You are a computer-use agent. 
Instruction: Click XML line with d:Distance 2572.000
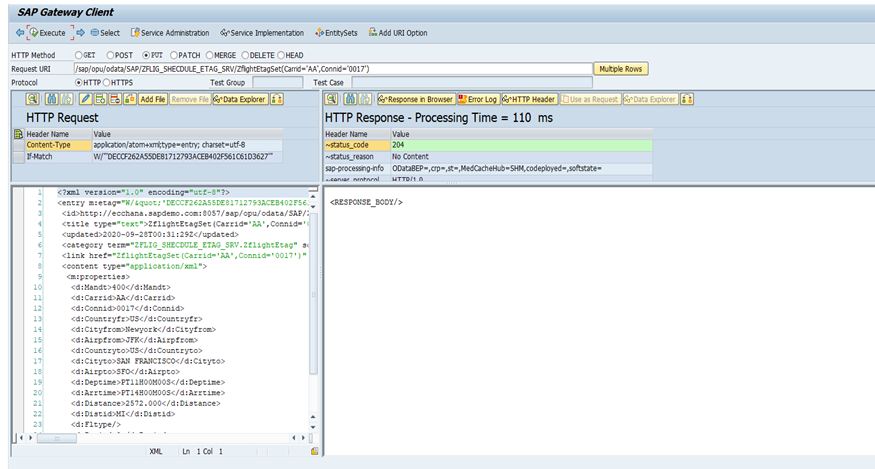pos(146,403)
